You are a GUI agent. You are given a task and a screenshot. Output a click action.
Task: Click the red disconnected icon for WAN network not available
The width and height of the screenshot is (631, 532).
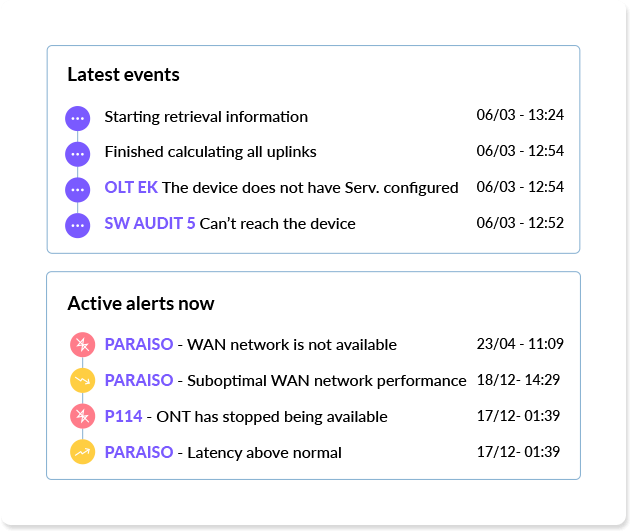(82, 344)
